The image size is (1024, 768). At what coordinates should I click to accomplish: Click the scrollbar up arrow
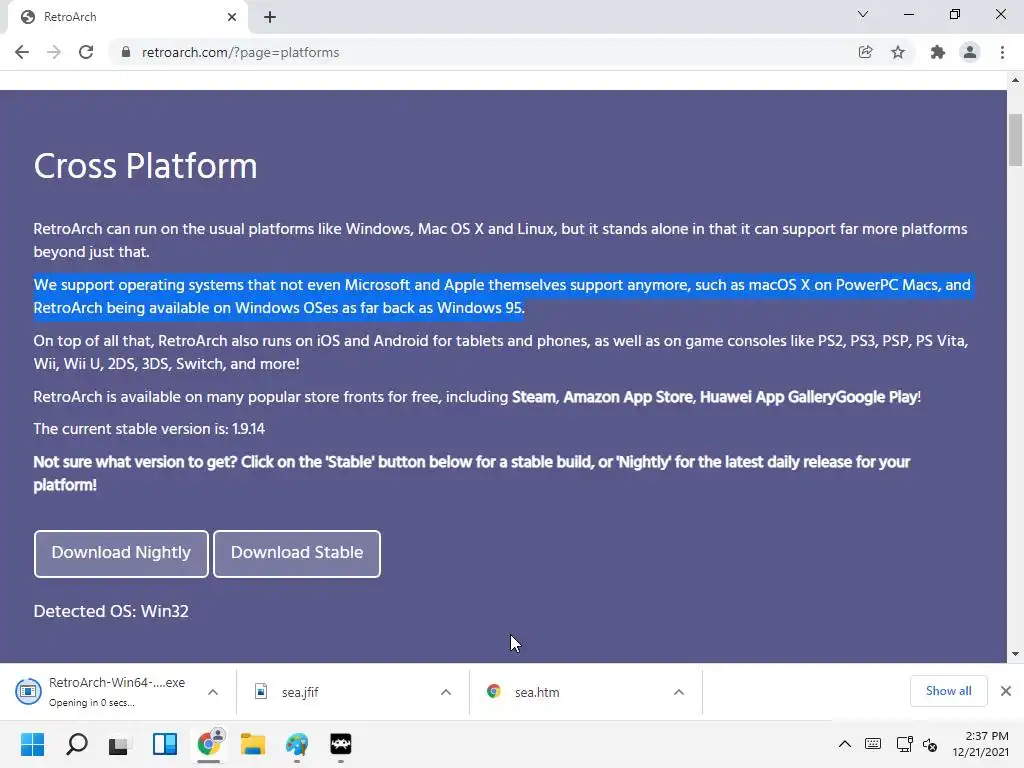(x=1015, y=80)
